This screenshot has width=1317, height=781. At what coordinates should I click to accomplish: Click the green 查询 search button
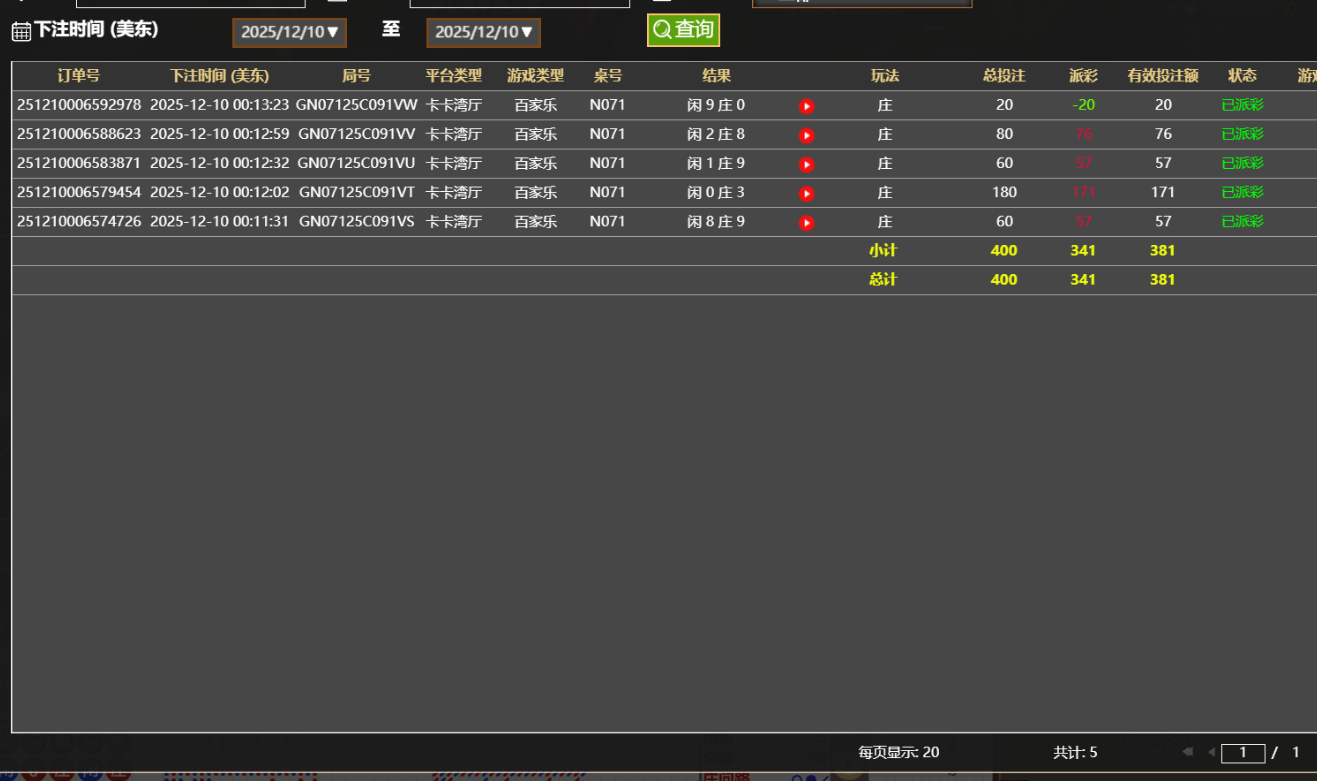(683, 30)
